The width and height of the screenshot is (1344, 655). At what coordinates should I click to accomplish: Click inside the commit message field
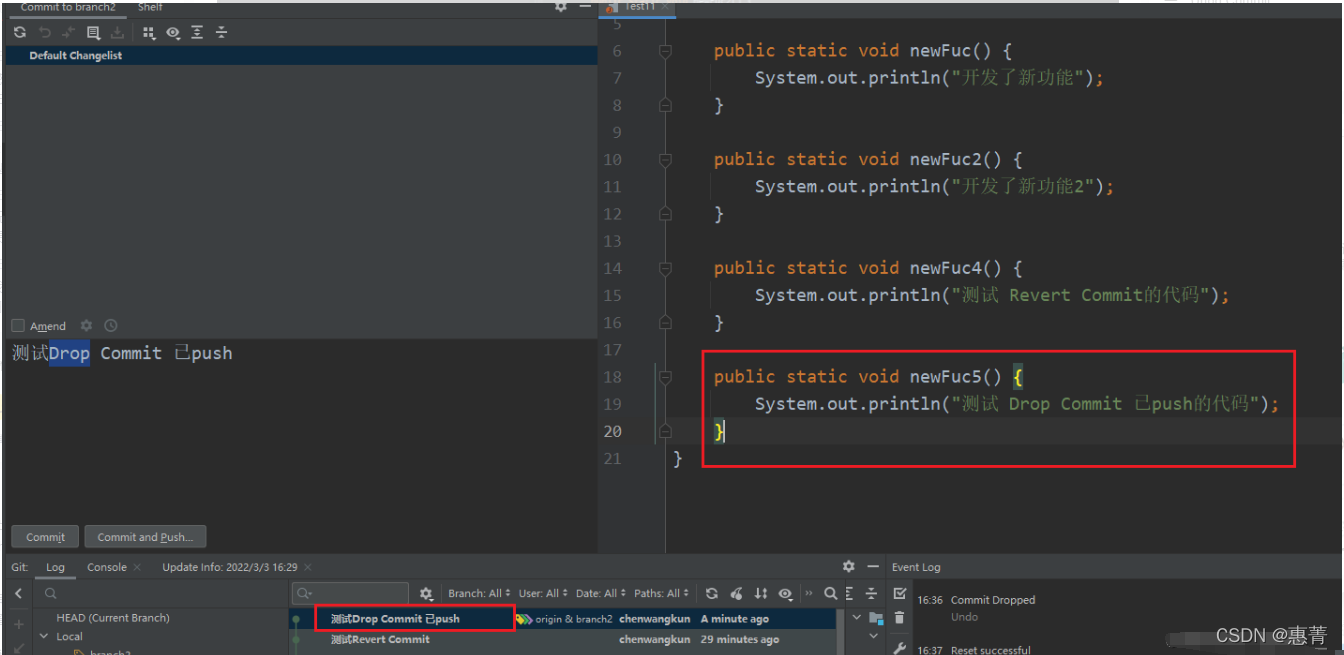coord(300,430)
